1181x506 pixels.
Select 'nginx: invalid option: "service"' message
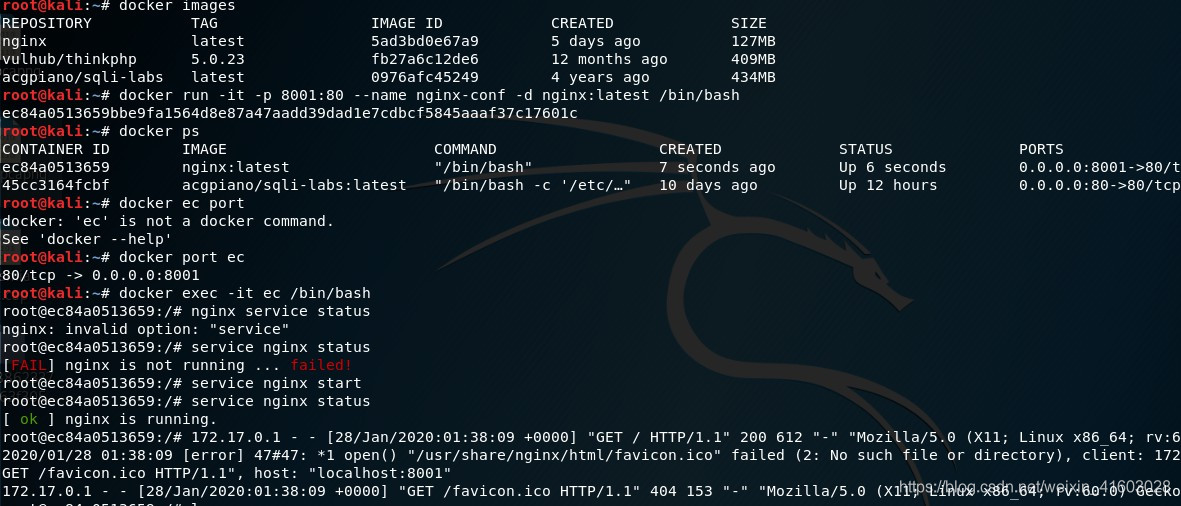click(x=146, y=330)
